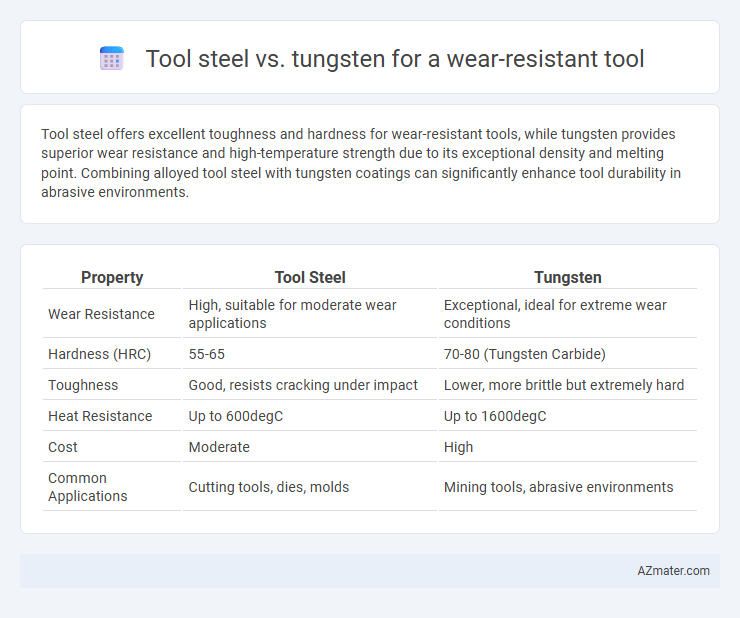This screenshot has height=618, width=740.
Task: Click the 'Common Applications' row label
Action: 88,487
